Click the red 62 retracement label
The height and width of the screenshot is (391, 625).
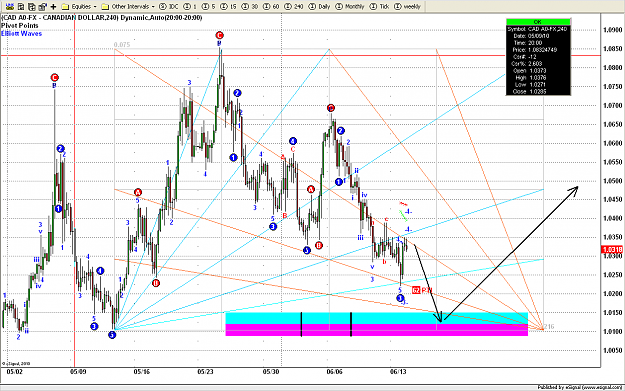pyautogui.click(x=416, y=290)
